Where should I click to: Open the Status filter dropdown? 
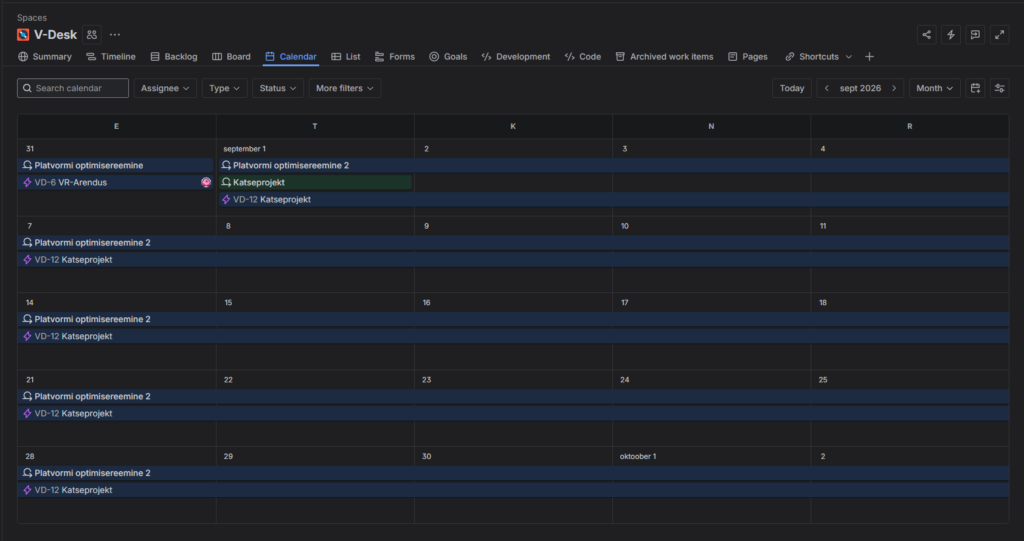(x=277, y=88)
